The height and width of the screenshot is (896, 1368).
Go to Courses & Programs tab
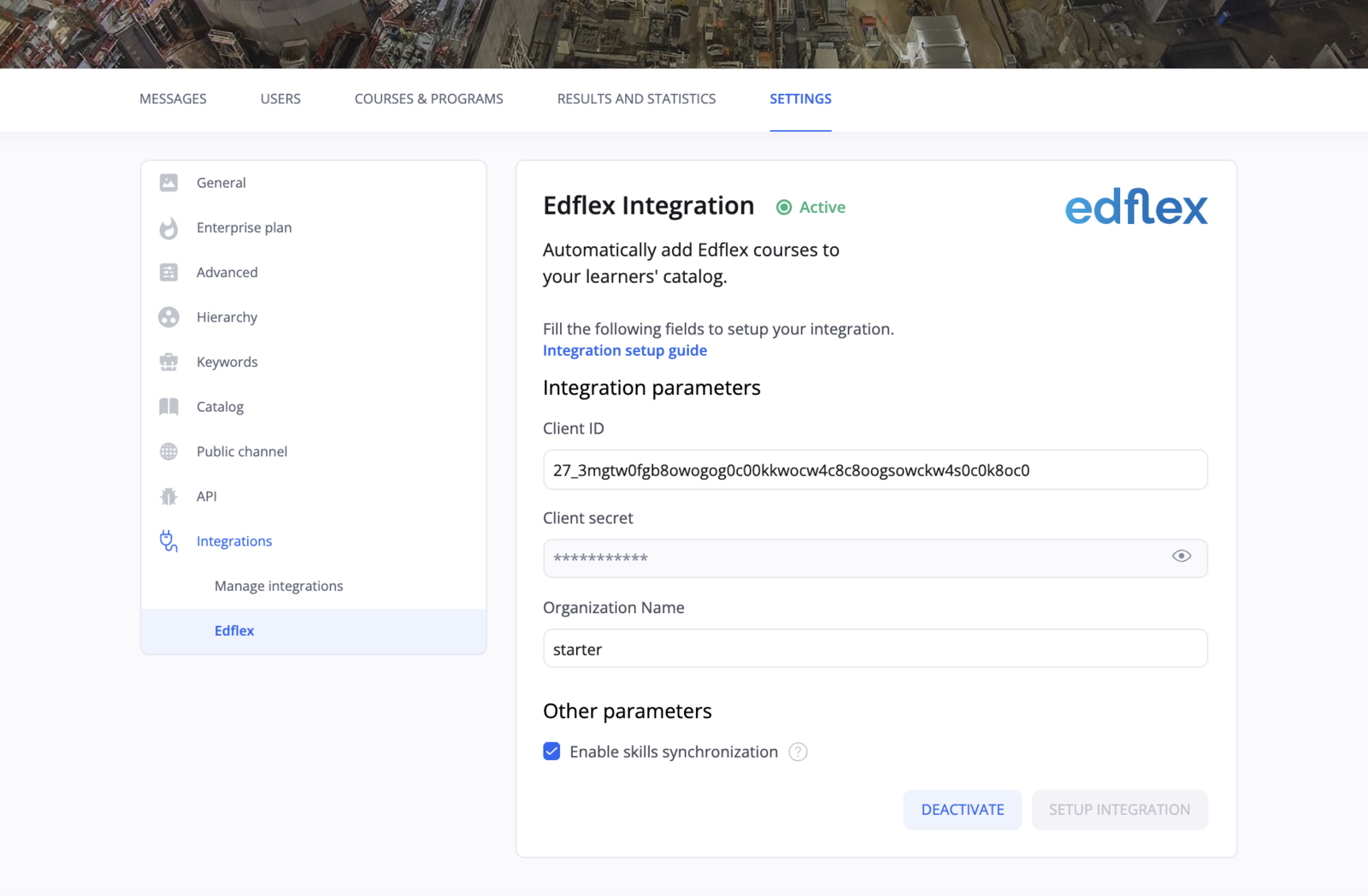[429, 99]
